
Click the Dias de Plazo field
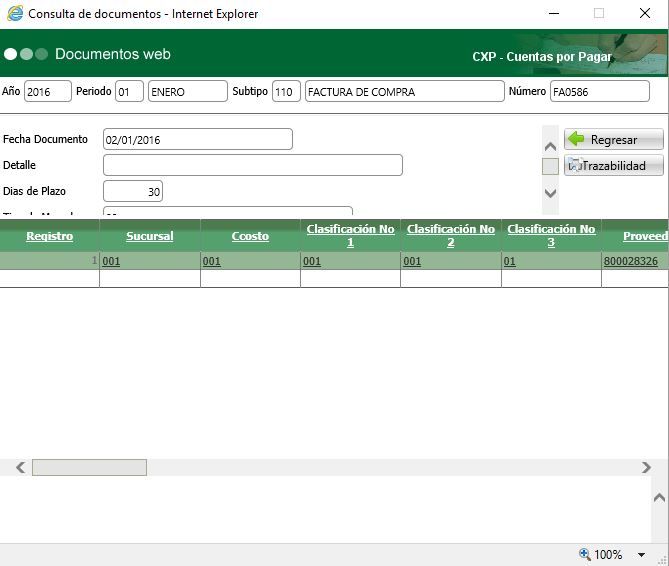click(x=133, y=191)
